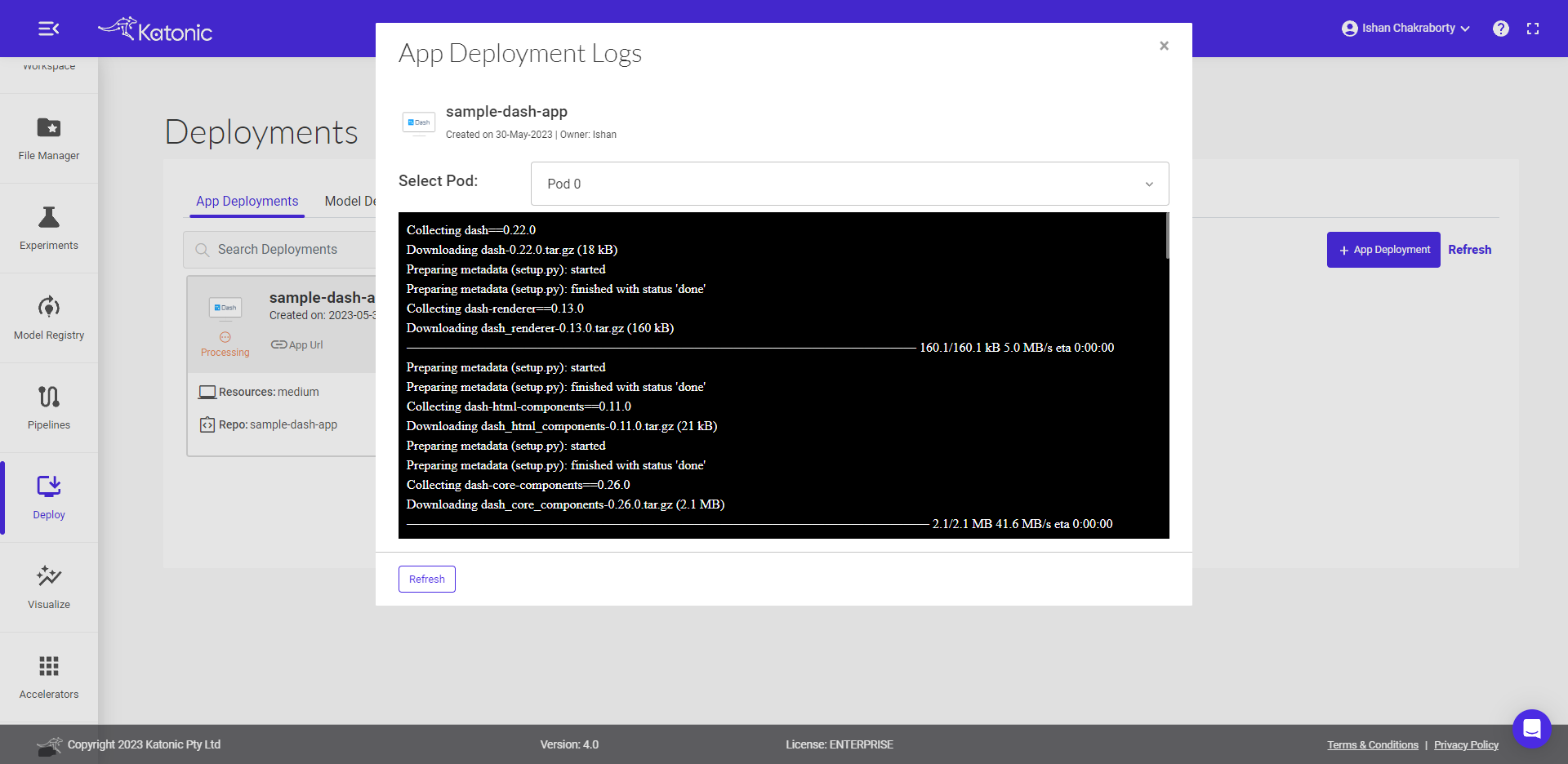Image resolution: width=1568 pixels, height=764 pixels.
Task: Open Accelerators grid icon in sidebar
Action: 49,666
